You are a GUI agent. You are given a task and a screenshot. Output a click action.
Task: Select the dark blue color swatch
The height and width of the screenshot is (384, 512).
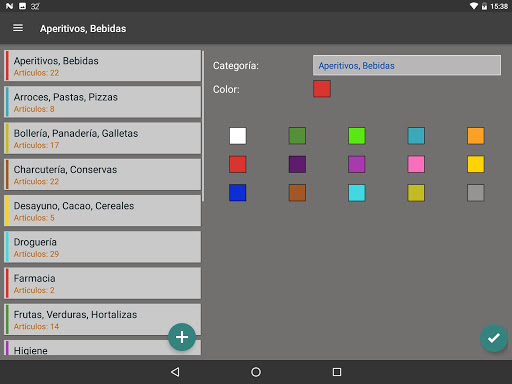238,193
